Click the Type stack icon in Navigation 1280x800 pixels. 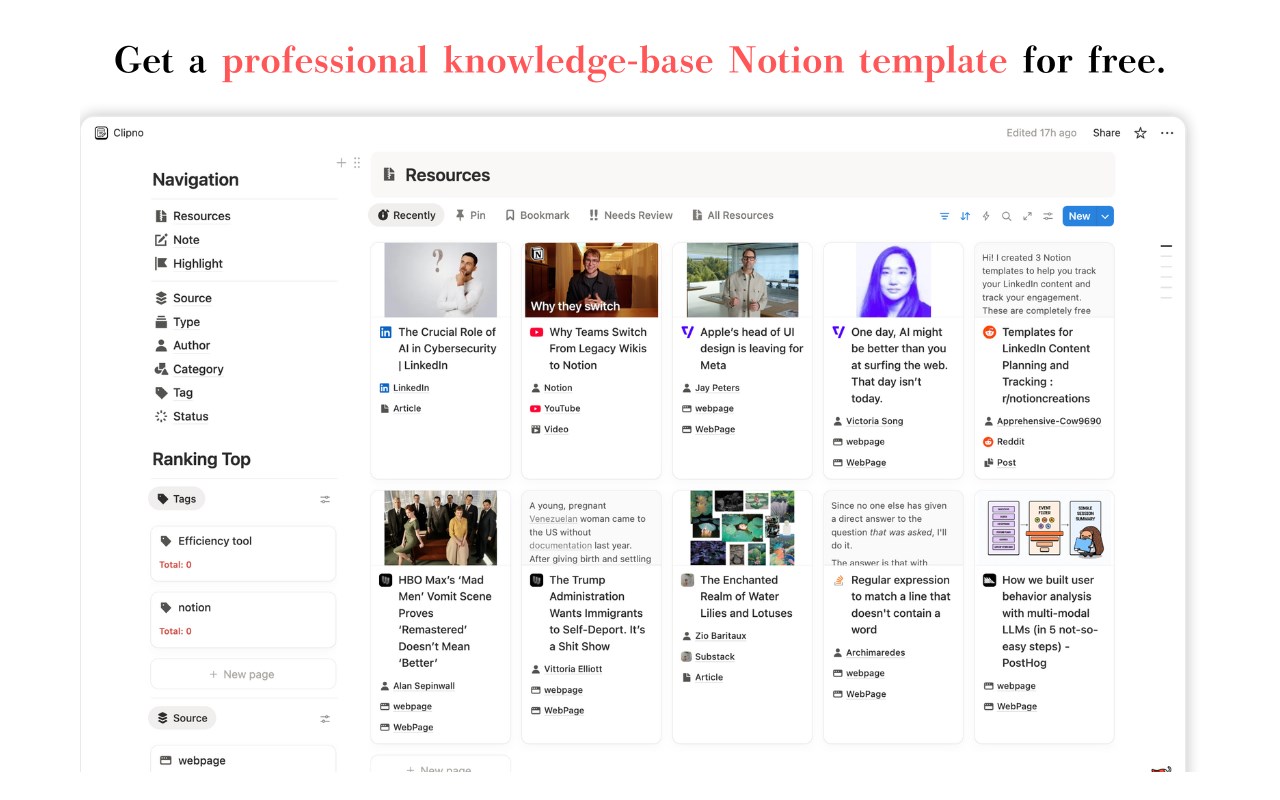pos(161,322)
